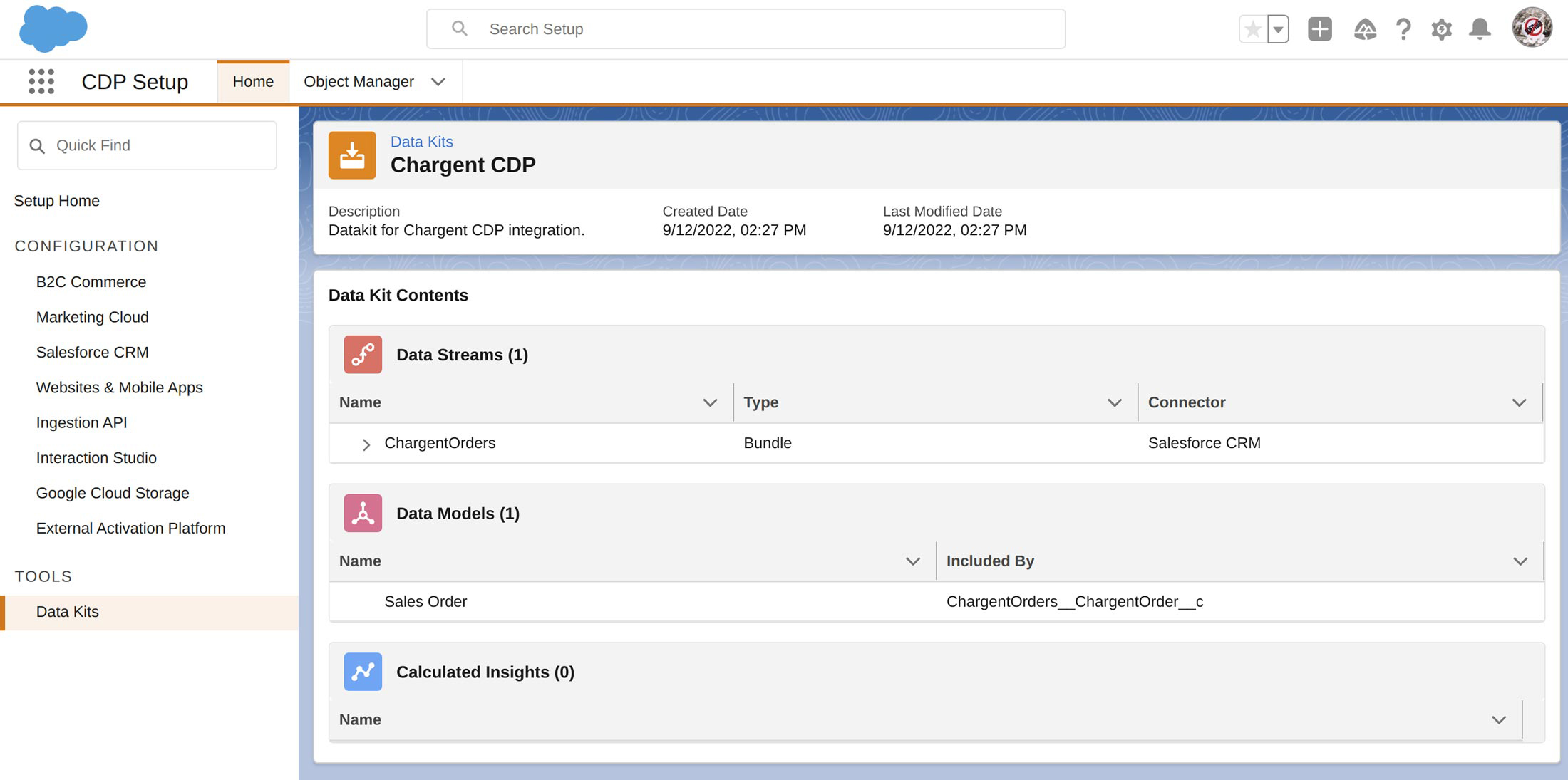The width and height of the screenshot is (1568, 780).
Task: Click the Created Date value
Action: 734,231
